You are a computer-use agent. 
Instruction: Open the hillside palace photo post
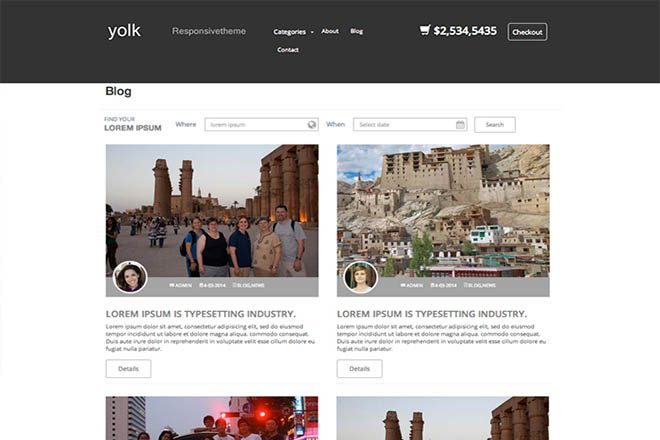pyautogui.click(x=443, y=211)
